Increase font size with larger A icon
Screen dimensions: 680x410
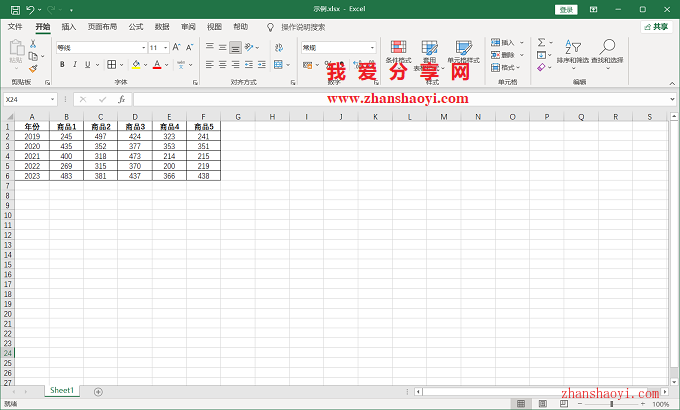pos(177,47)
